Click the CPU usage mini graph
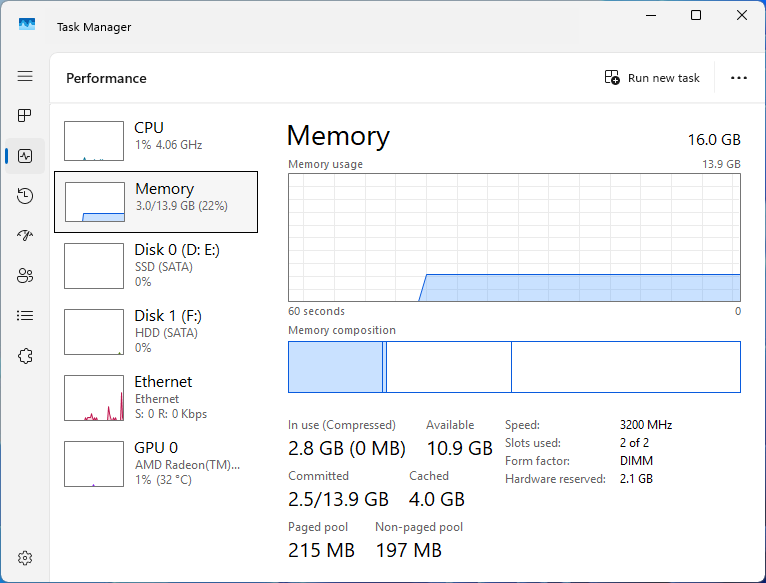This screenshot has width=766, height=583. (x=94, y=141)
